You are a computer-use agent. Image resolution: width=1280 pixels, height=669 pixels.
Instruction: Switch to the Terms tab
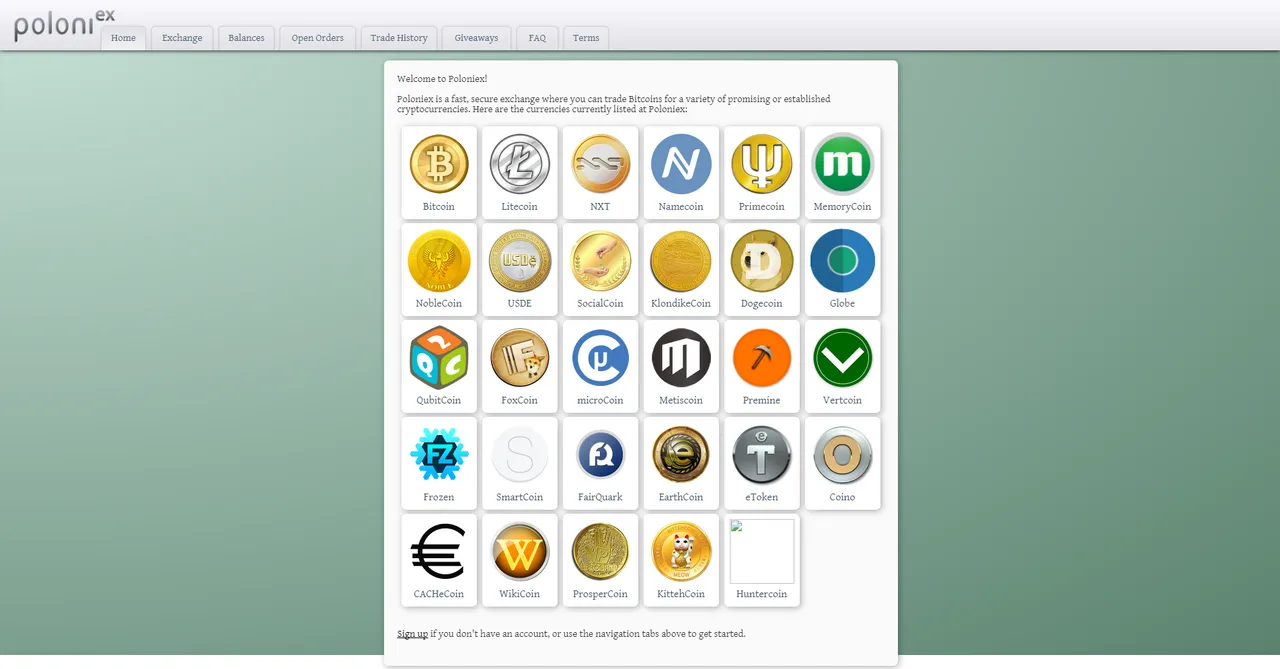586,38
